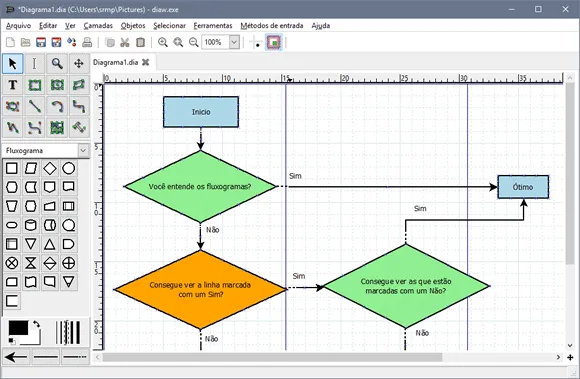
Task: Select the Beziergon tool
Action: pyautogui.click(x=13, y=106)
